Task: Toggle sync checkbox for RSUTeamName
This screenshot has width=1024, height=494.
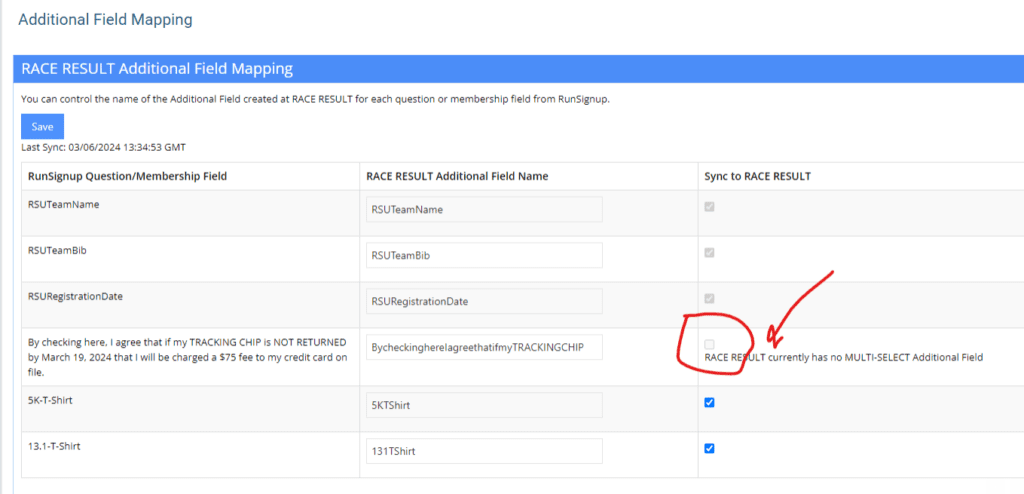Action: point(709,206)
